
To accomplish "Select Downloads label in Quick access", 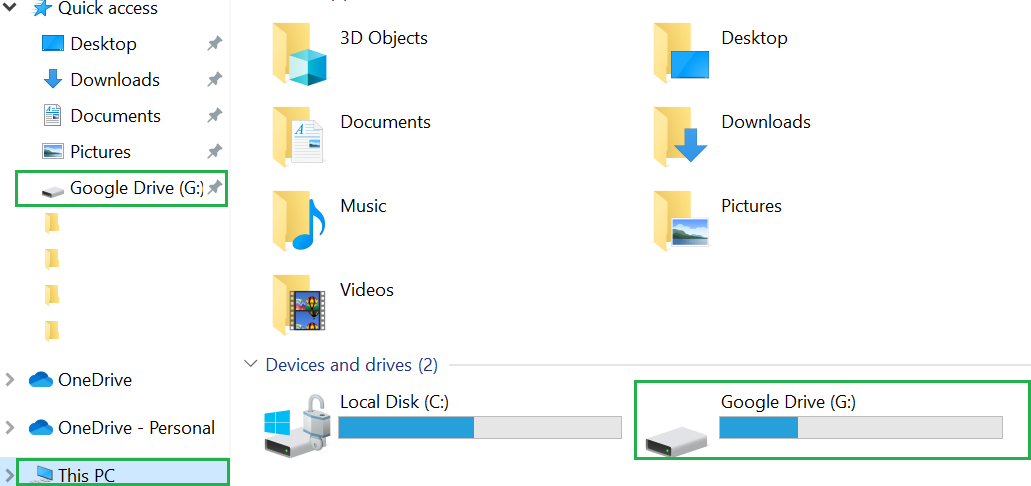I will (x=115, y=80).
